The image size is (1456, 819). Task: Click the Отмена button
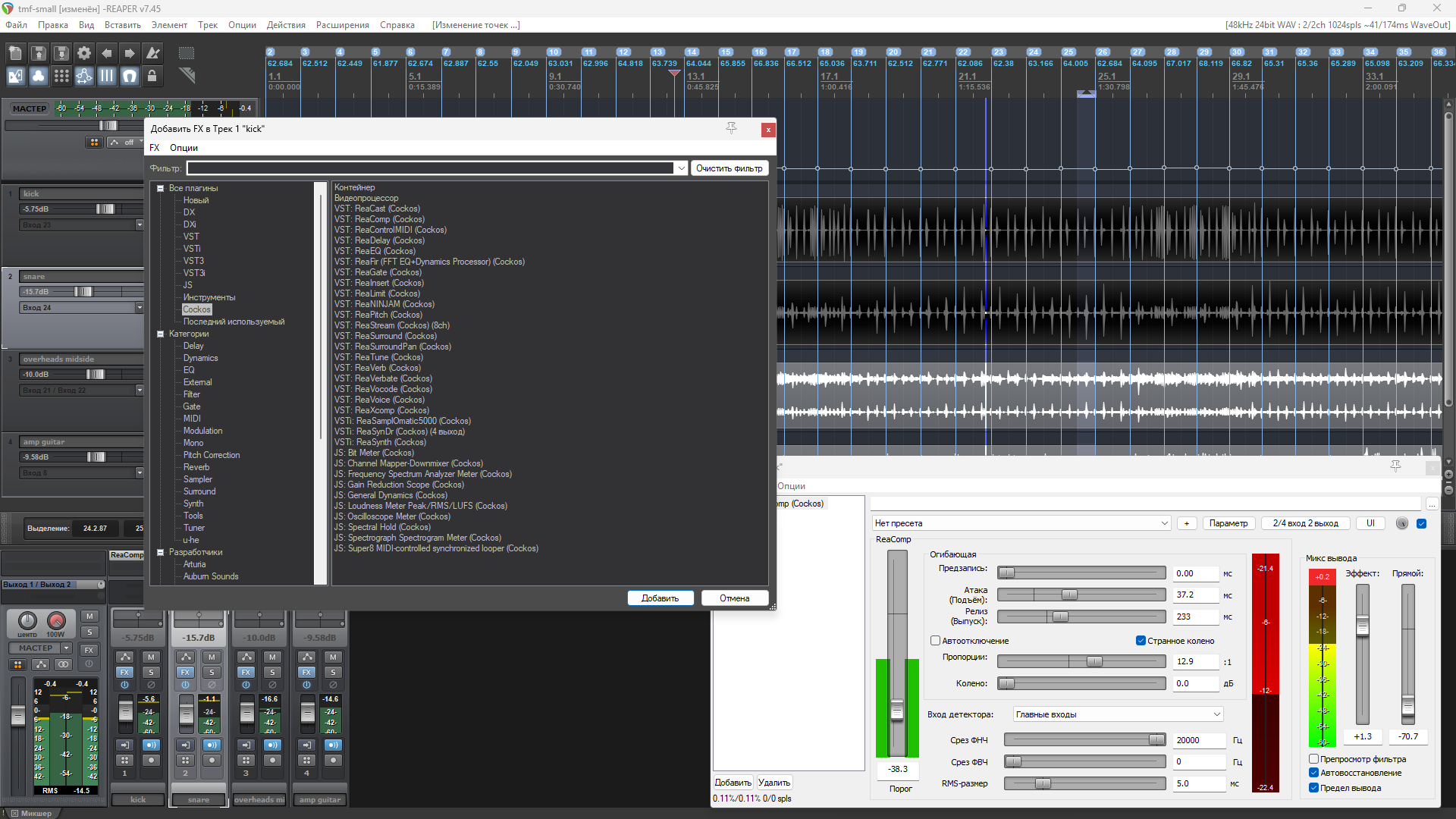pyautogui.click(x=735, y=598)
